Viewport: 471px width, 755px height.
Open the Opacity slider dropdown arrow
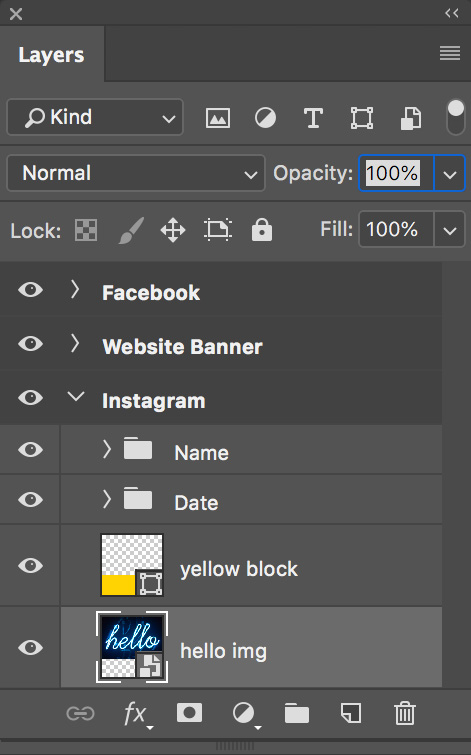pyautogui.click(x=450, y=174)
